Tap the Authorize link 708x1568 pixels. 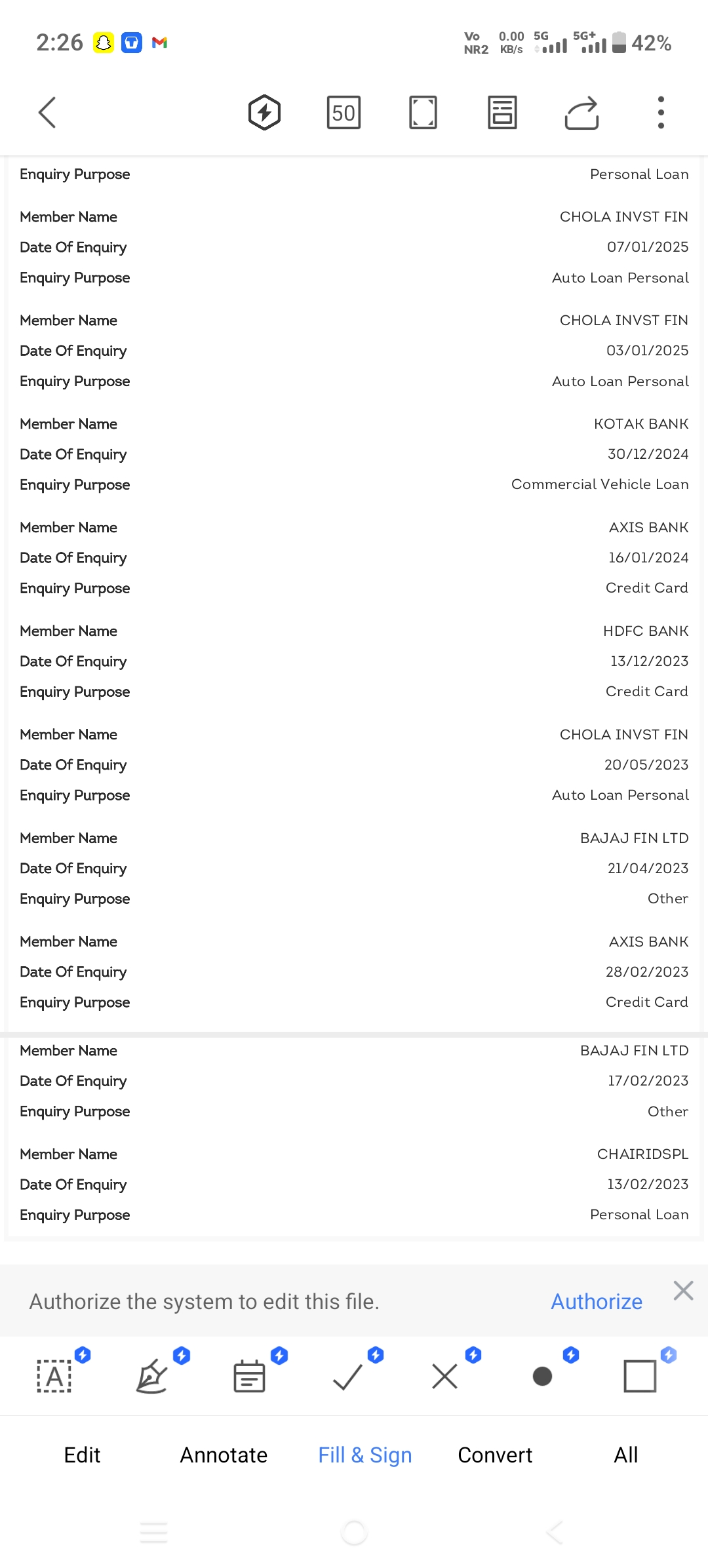click(597, 1301)
